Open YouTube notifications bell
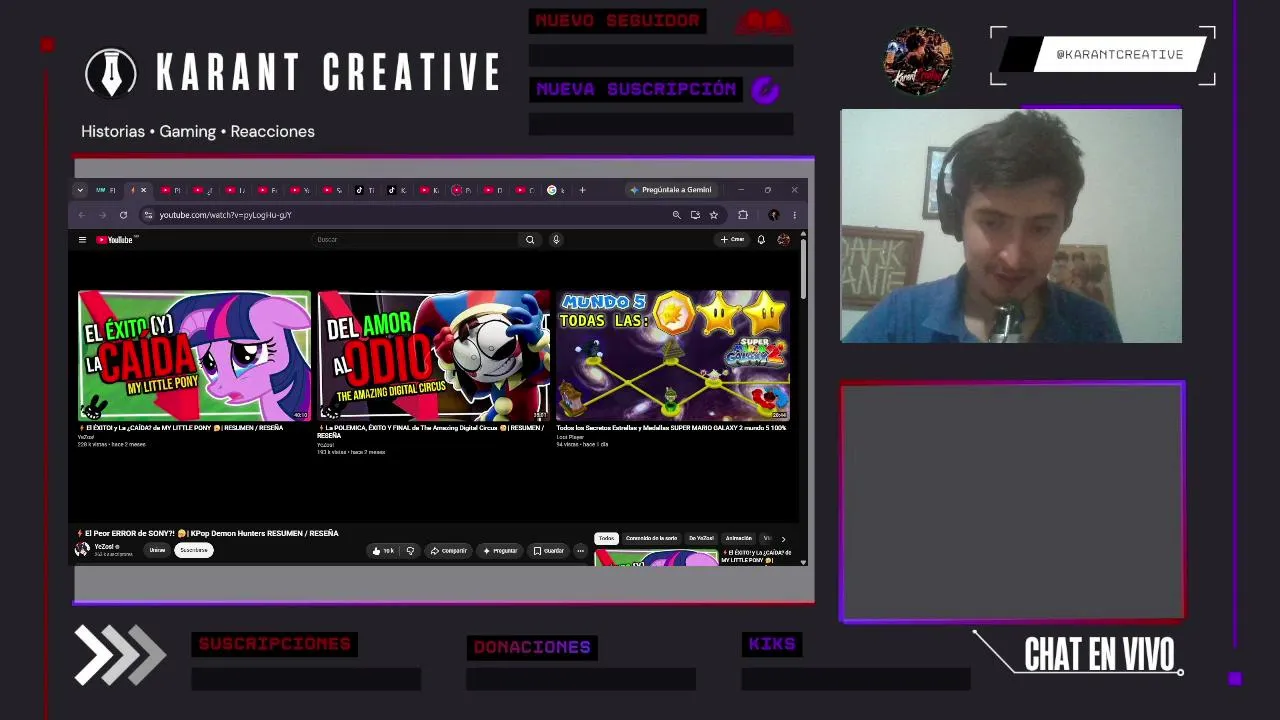1280x720 pixels. coord(761,240)
